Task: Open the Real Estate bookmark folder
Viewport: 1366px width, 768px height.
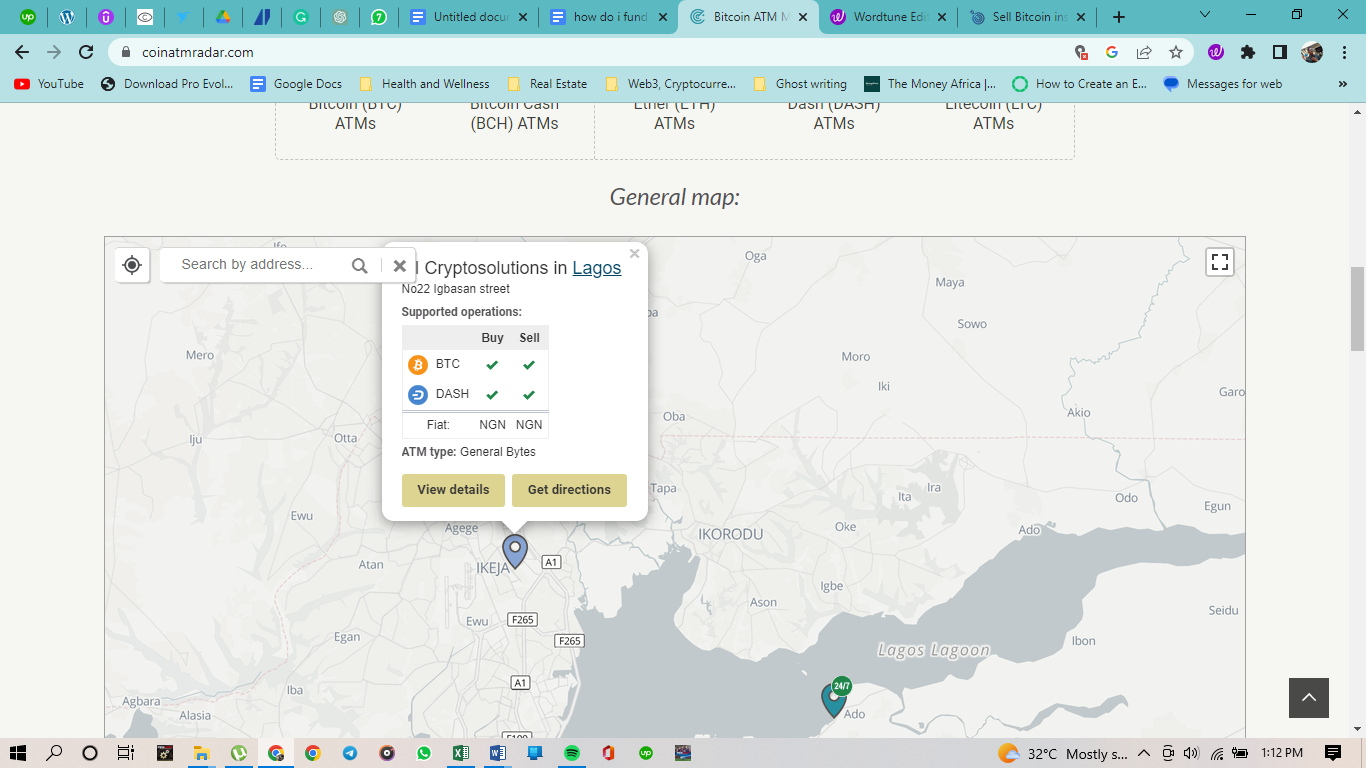Action: click(x=547, y=84)
